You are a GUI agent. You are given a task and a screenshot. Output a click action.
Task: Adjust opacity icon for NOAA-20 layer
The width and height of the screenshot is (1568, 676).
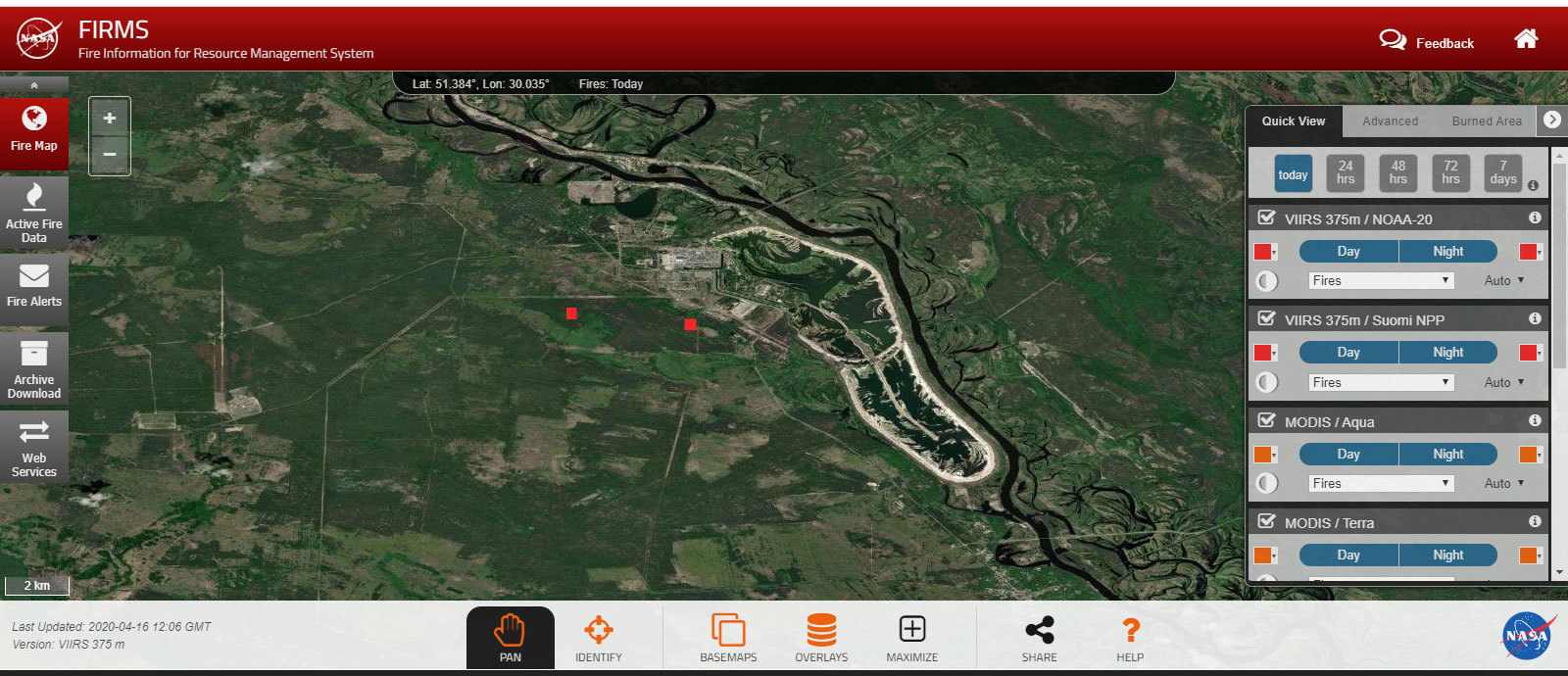tap(1267, 281)
